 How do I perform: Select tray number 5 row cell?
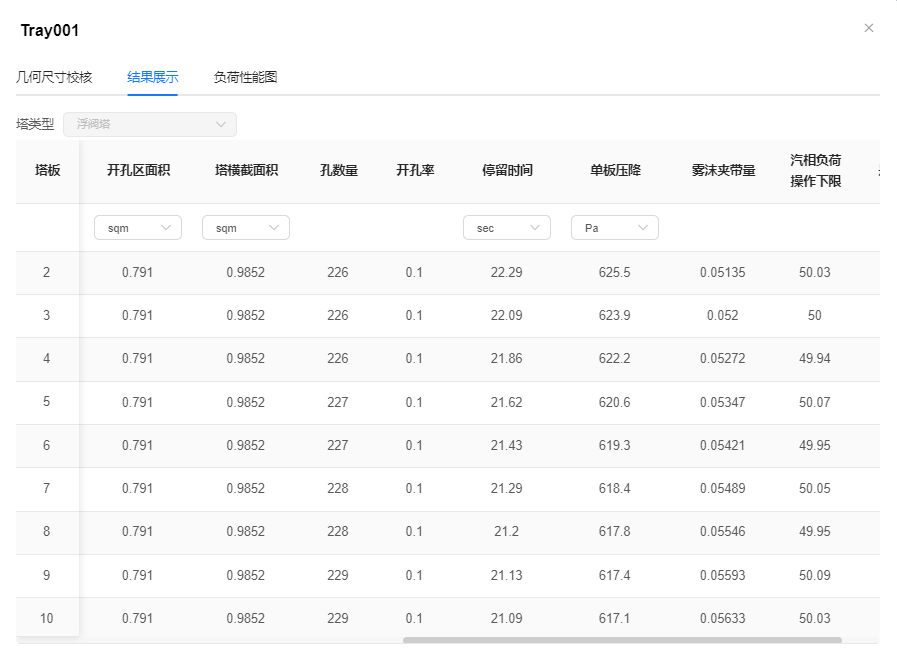[46, 402]
